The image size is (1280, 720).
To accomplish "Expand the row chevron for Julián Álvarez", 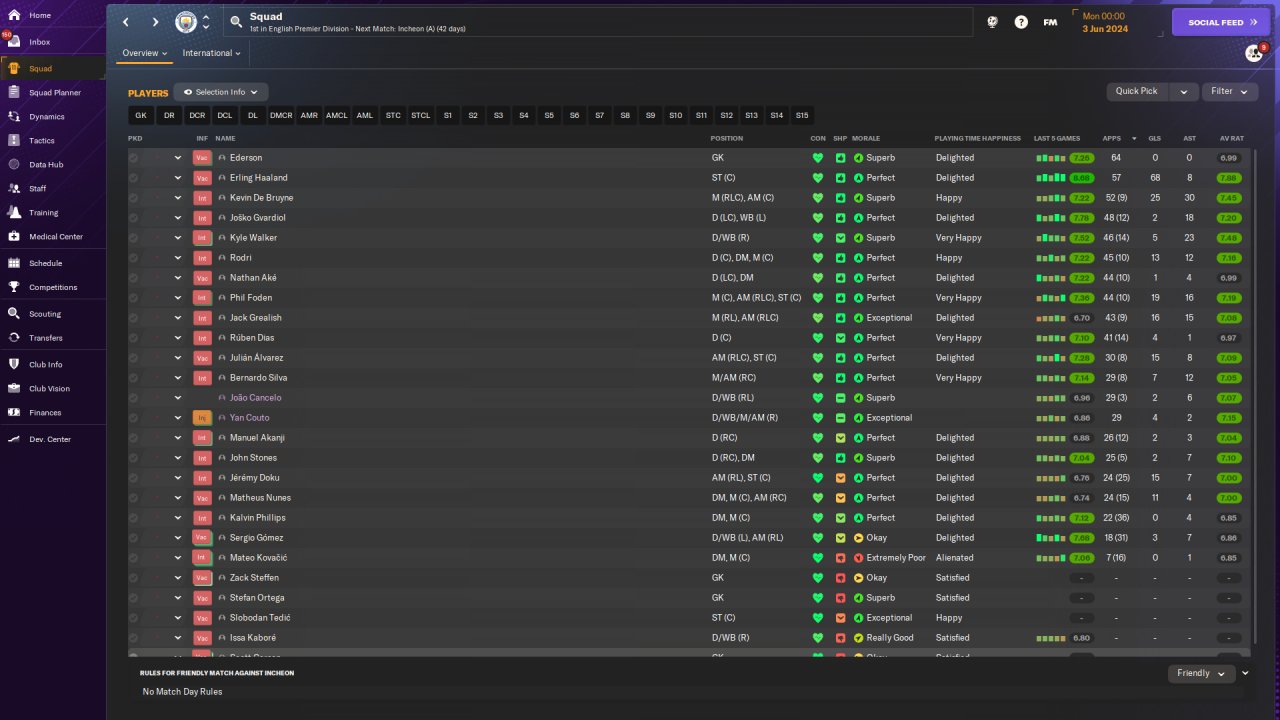I will pyautogui.click(x=178, y=357).
